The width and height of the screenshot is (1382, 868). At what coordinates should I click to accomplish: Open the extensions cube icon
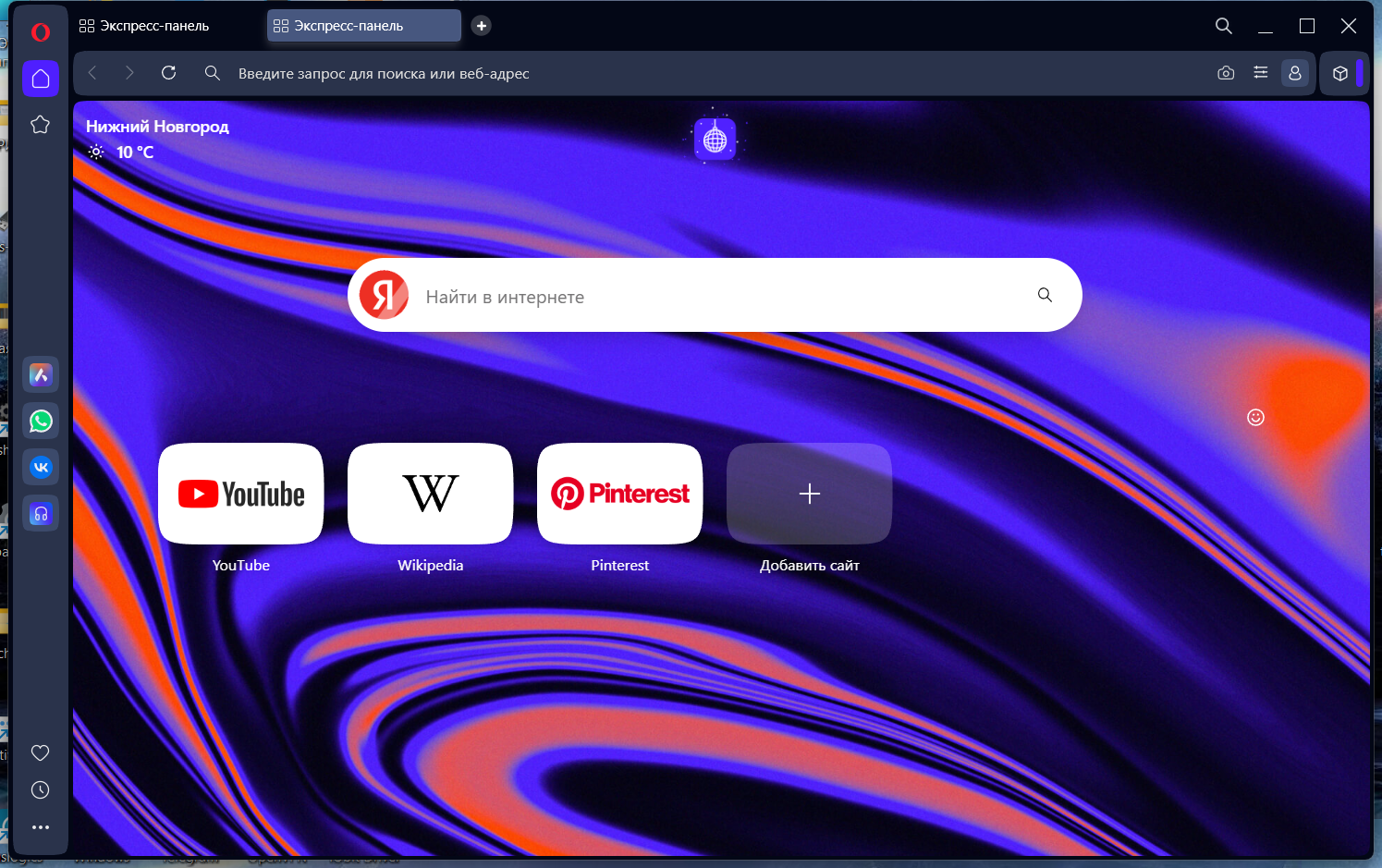coord(1339,73)
